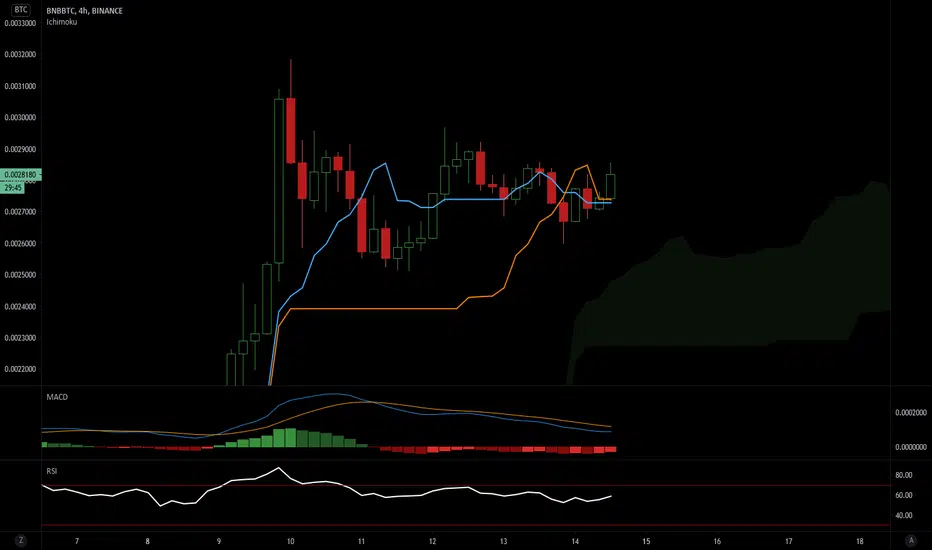Click price axis value 0.0033000
The height and width of the screenshot is (550, 932).
pos(20,23)
